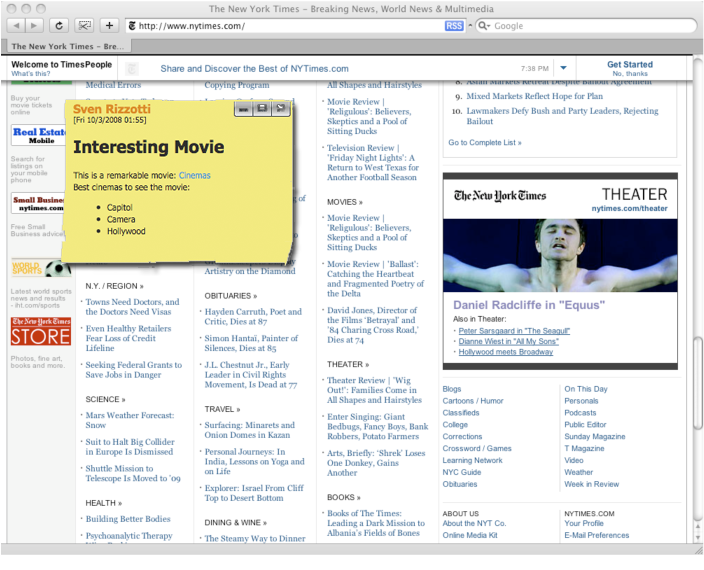Expand the TimesPeople blue dropdown arrow
The height and width of the screenshot is (570, 704).
563,68
